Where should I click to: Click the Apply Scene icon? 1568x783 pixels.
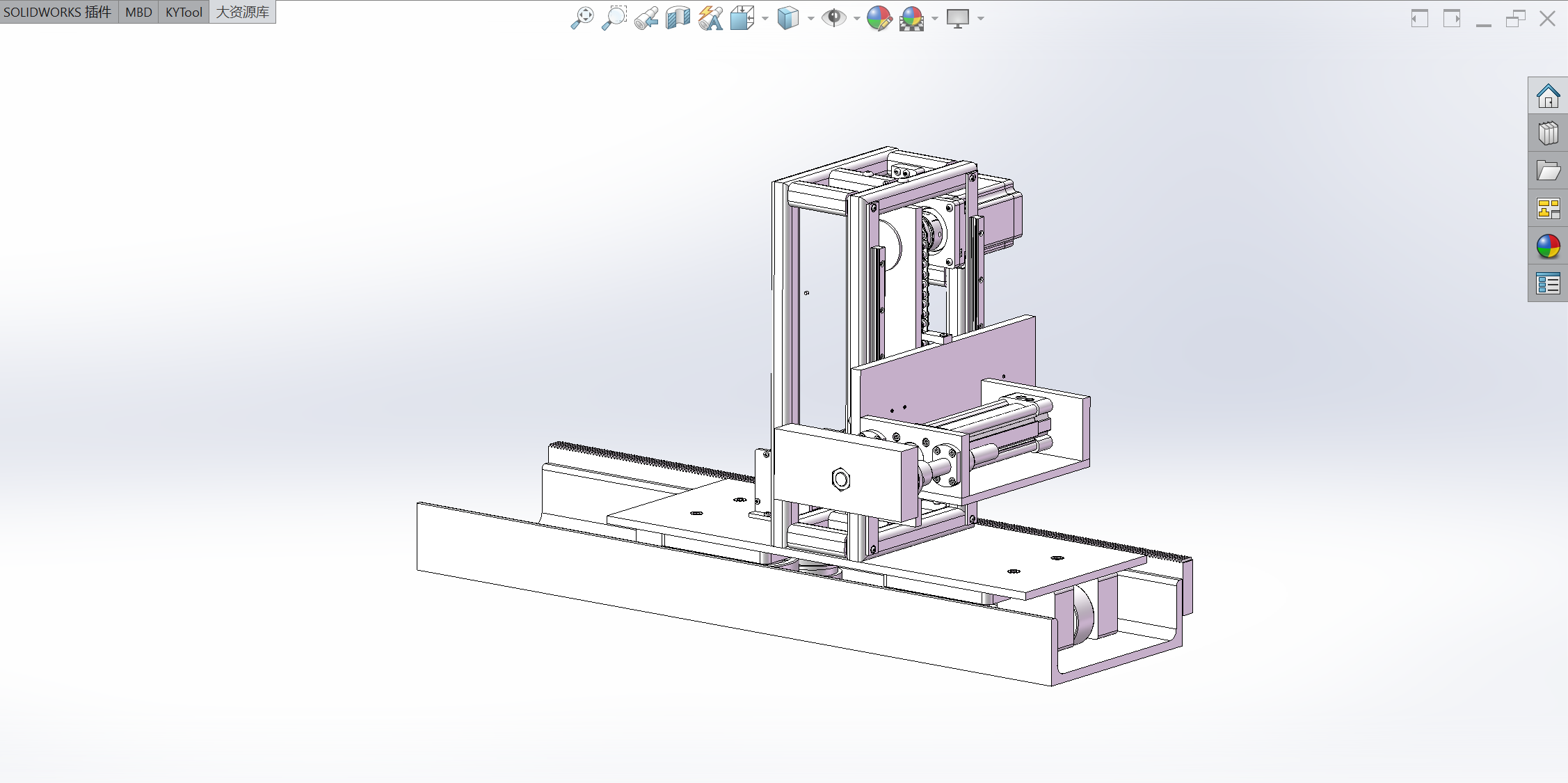coord(911,18)
